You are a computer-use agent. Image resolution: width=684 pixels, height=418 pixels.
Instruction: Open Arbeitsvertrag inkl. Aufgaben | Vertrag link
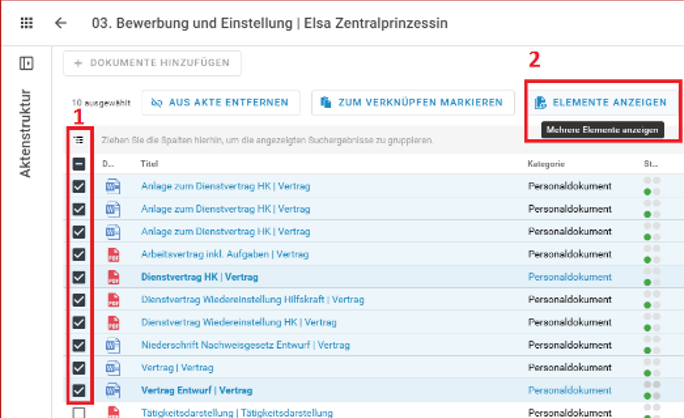(225, 254)
